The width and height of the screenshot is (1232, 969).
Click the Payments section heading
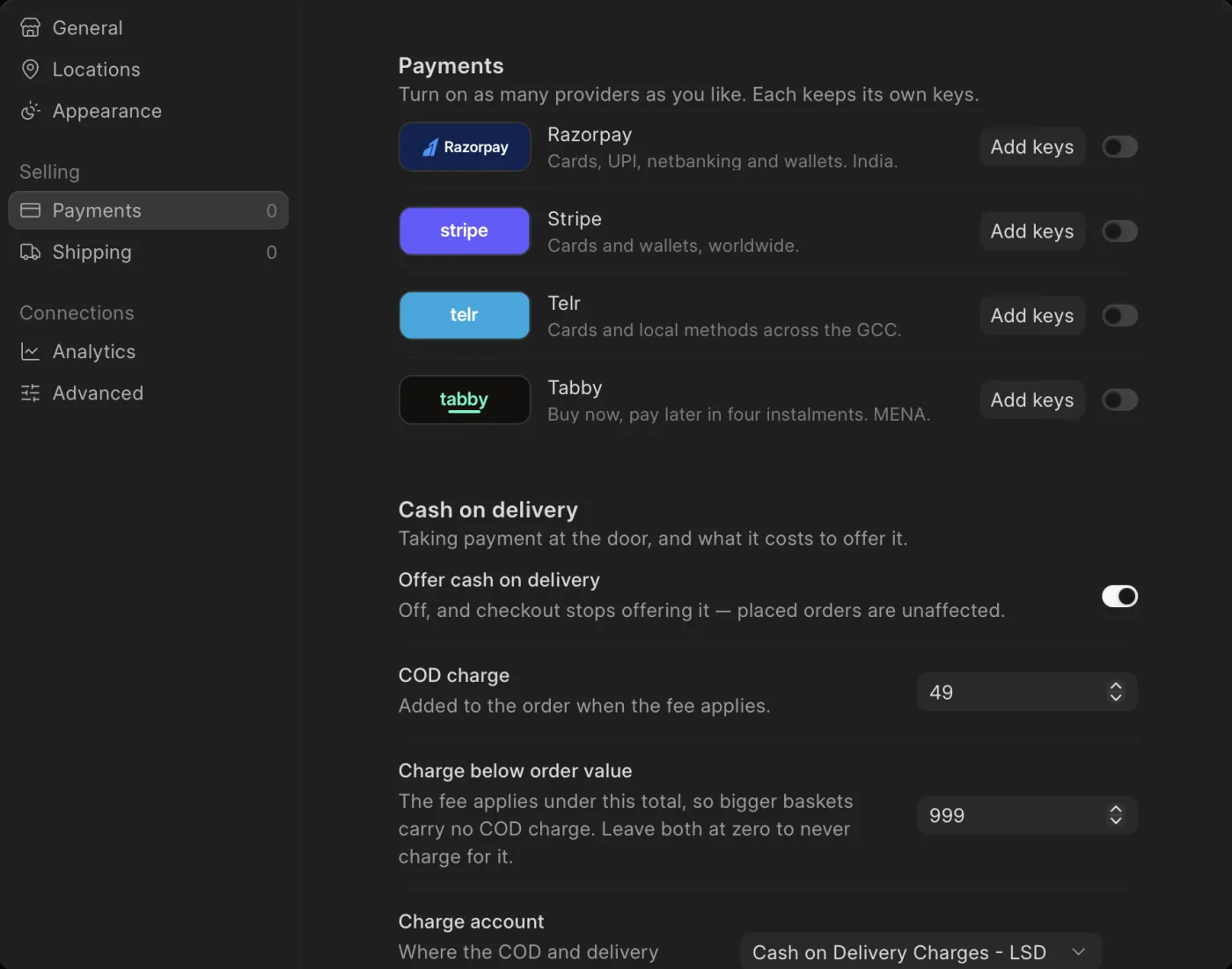pos(451,66)
